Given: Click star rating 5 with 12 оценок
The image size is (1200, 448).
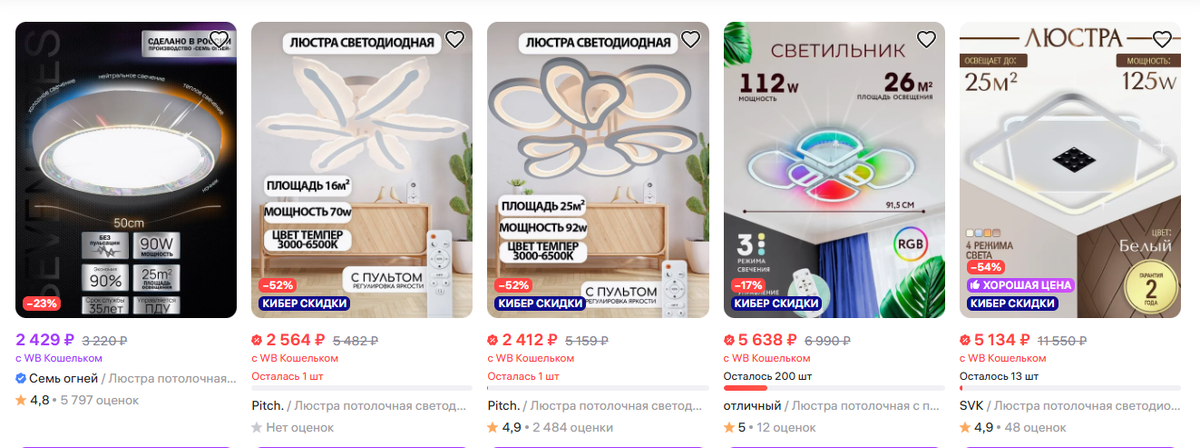Looking at the screenshot, I should (772, 427).
